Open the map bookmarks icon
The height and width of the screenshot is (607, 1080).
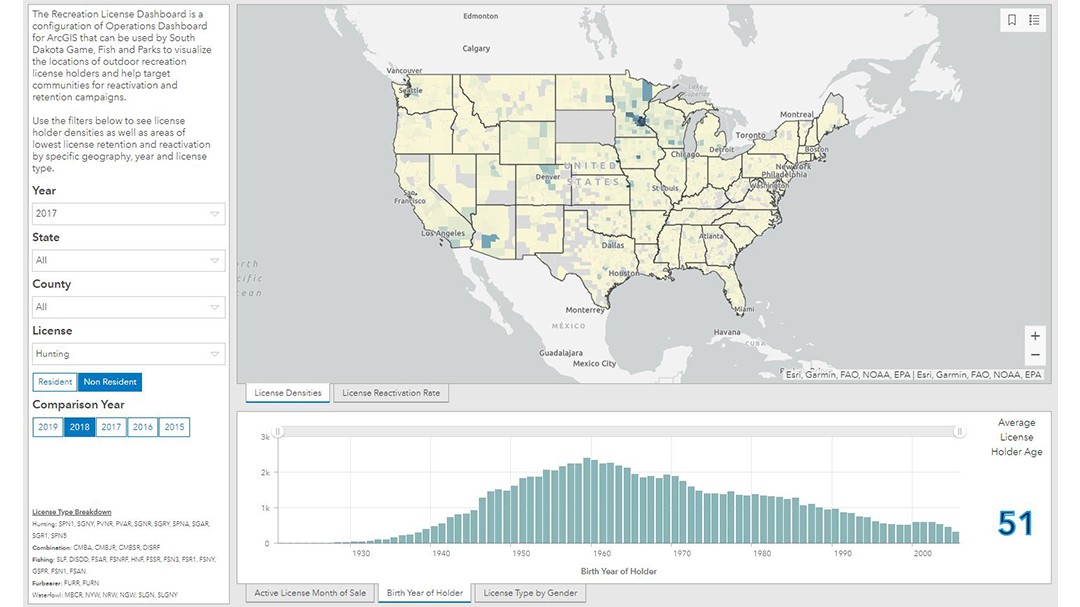(1012, 20)
